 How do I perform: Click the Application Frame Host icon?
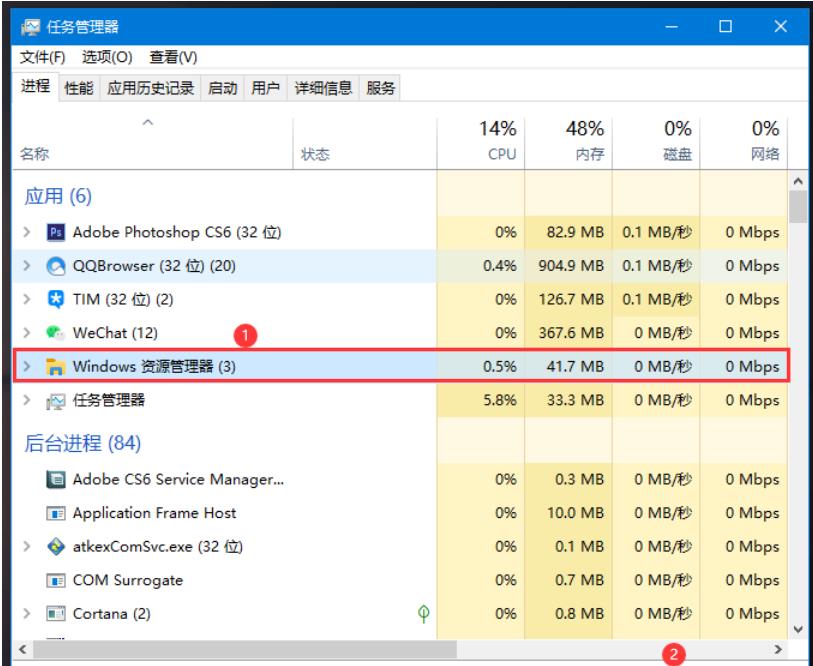point(55,513)
